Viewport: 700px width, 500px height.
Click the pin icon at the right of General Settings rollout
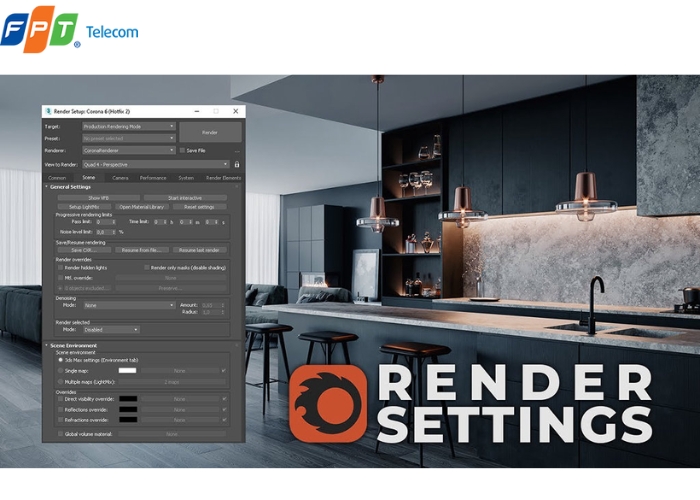237,187
